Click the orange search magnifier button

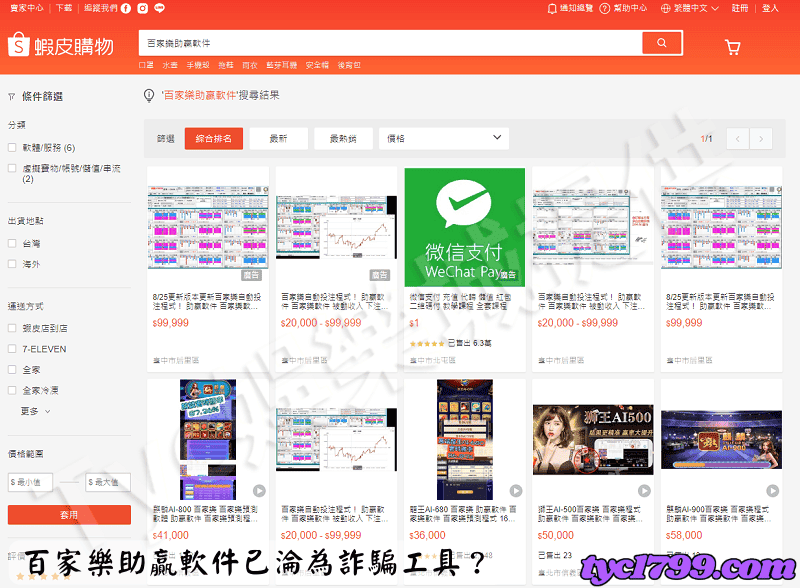662,43
